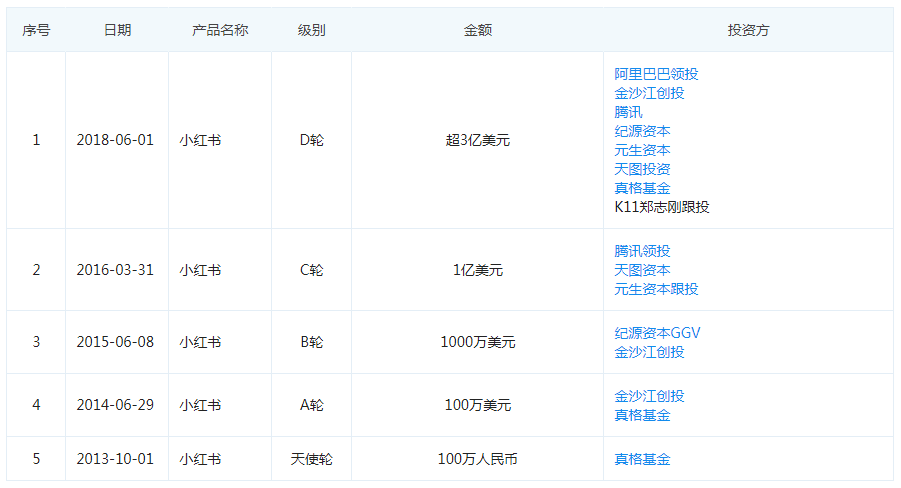This screenshot has height=488, width=901.
Task: Select the date 2015-06-08
Action: click(115, 342)
